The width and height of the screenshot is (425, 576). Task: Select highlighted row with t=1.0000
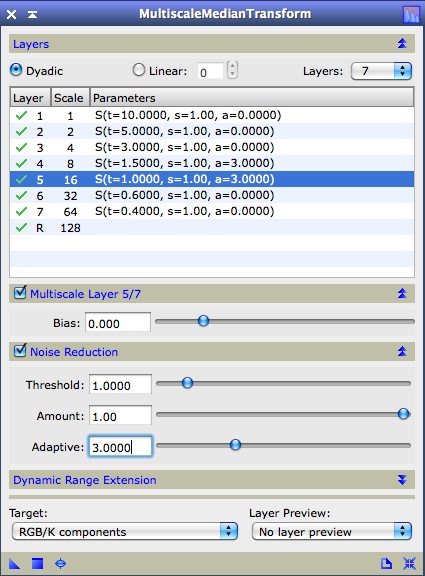(212, 179)
